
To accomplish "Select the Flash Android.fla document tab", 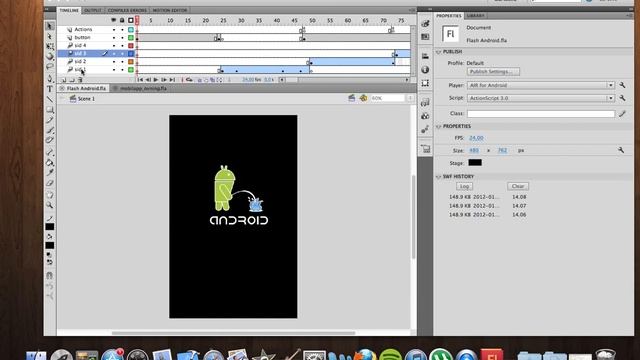I will click(x=86, y=88).
